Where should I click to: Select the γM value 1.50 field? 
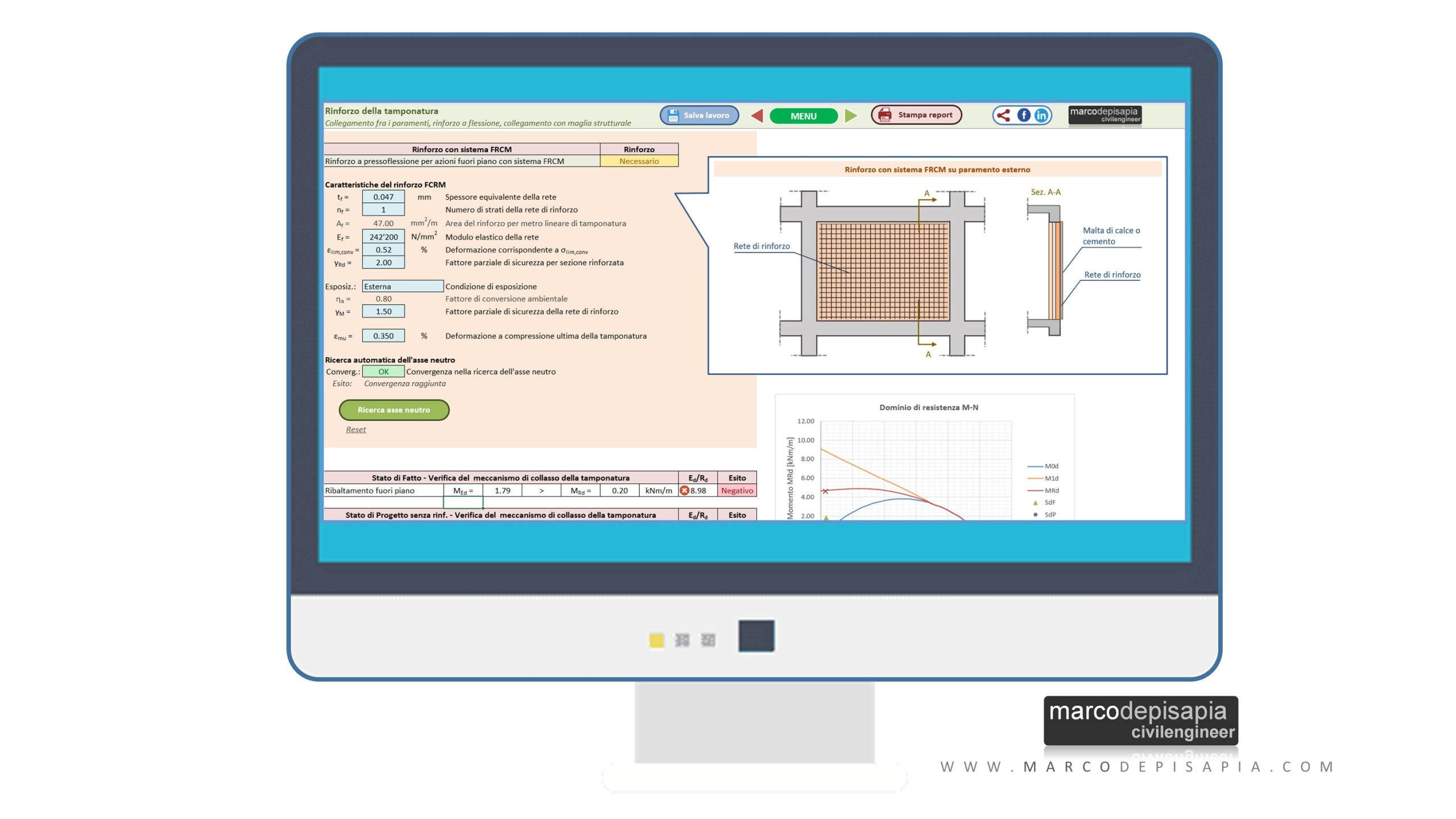coord(383,312)
